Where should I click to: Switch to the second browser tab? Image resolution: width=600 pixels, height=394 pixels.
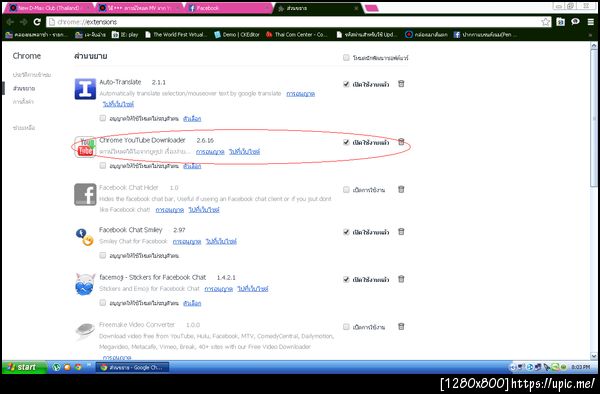tap(138, 8)
